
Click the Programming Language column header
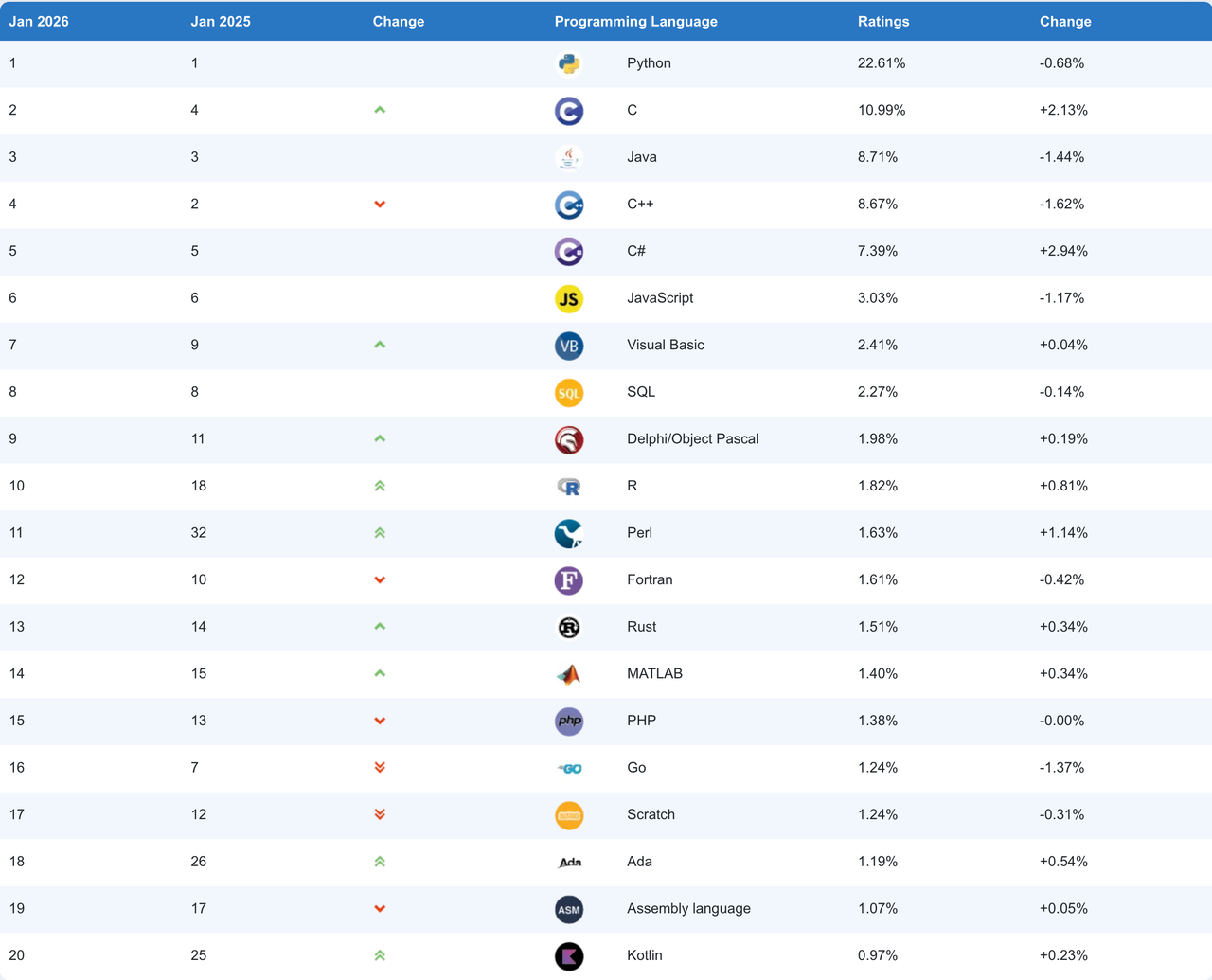coord(635,21)
